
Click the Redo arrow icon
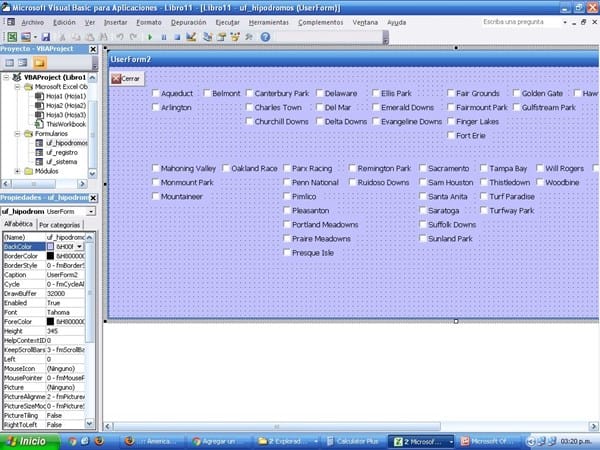[134, 37]
